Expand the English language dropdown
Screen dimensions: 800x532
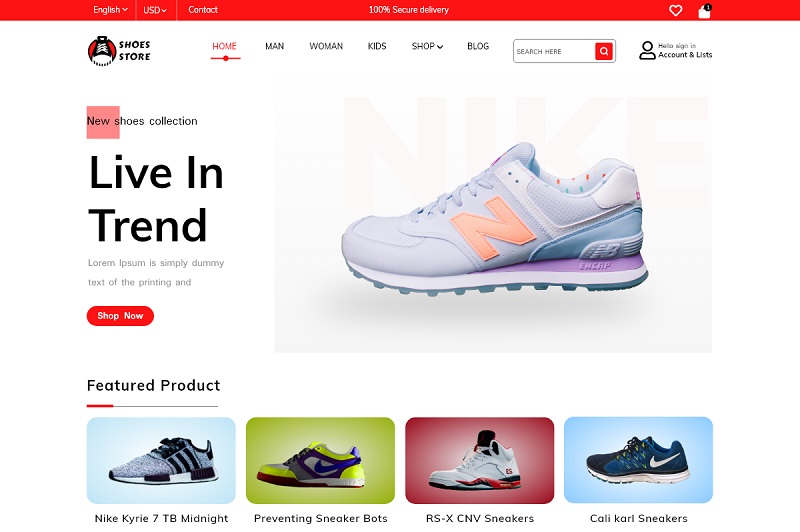pos(110,10)
